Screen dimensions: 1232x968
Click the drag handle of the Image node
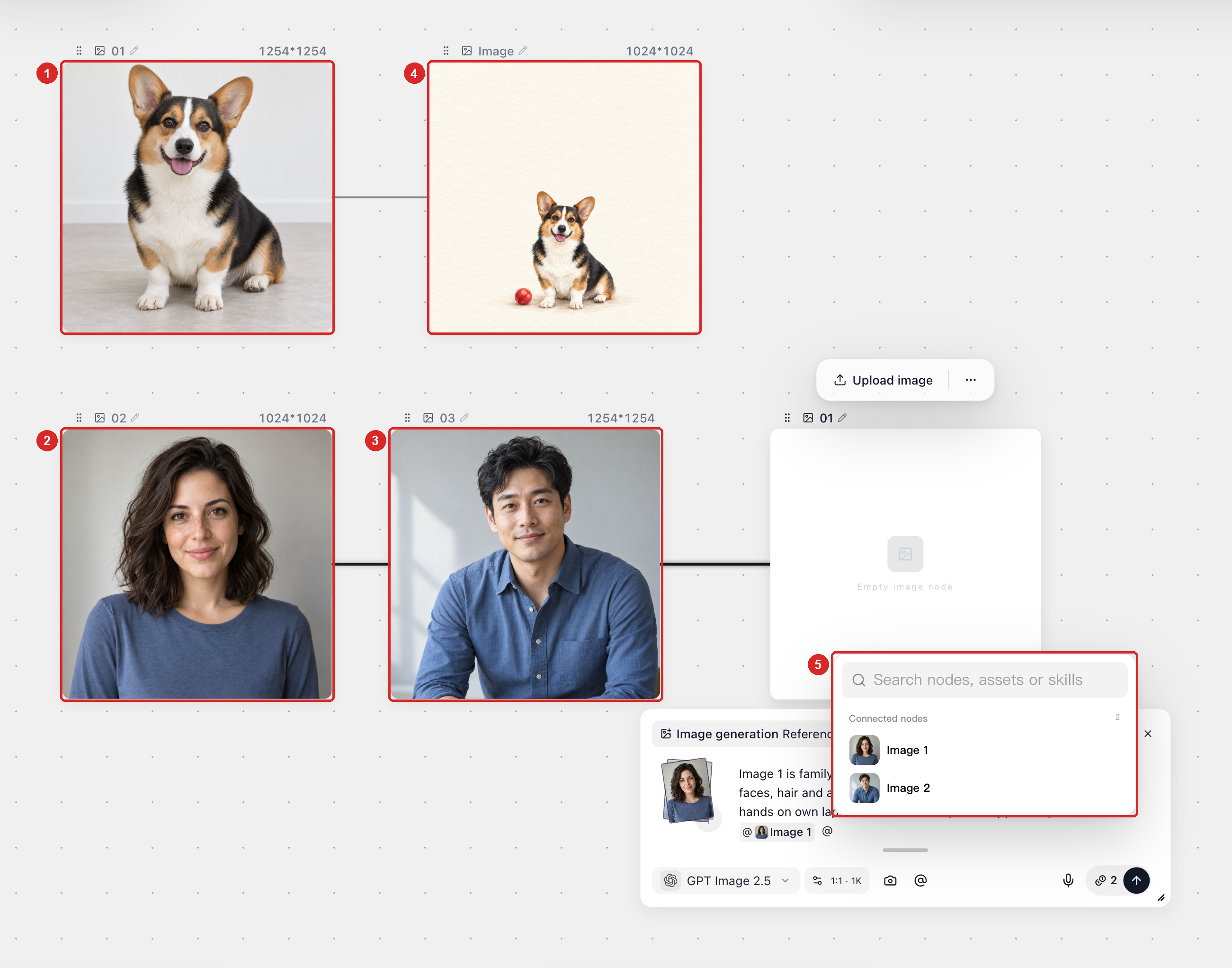446,51
